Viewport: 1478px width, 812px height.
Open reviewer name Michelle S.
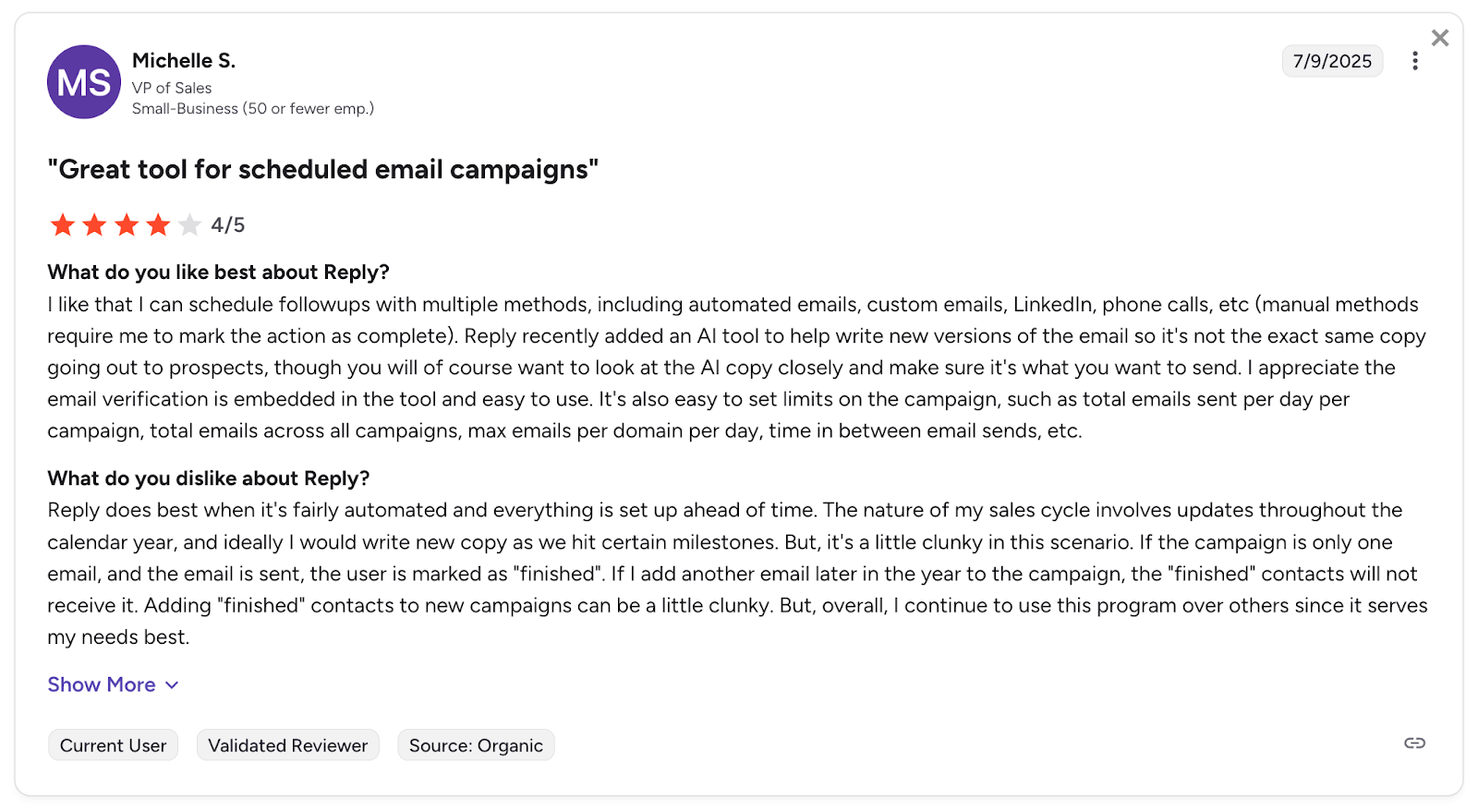(x=184, y=61)
